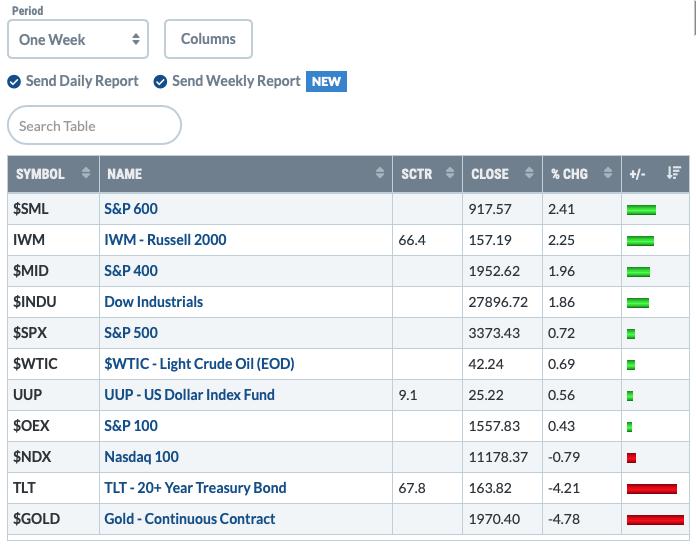Click the close value 3373.43
Screen dimensions: 696x547
[494, 333]
